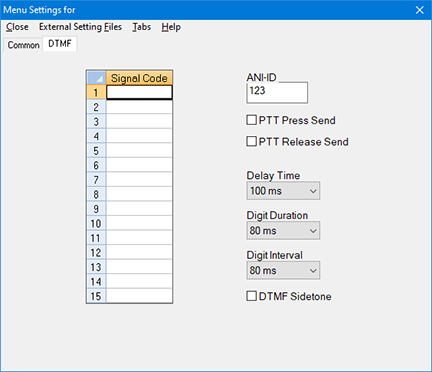Enable PTT Release Send checkbox
The image size is (432, 372).
[x=251, y=141]
